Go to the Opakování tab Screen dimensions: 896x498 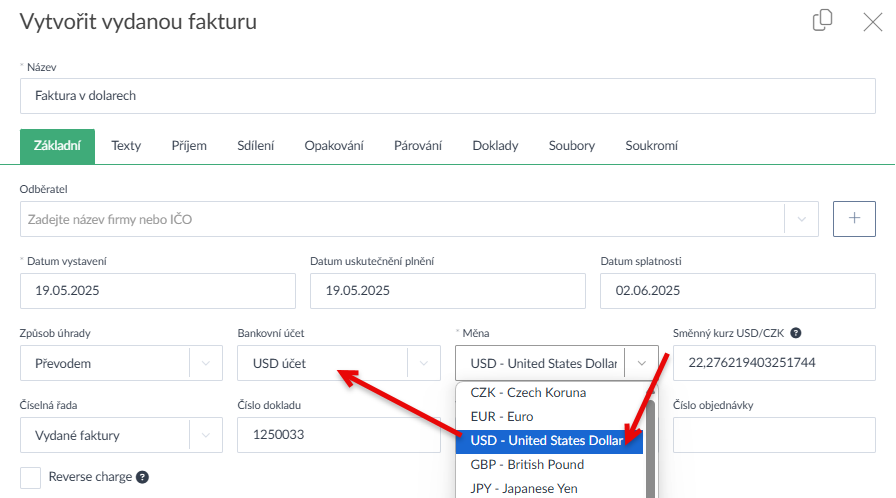coord(334,146)
